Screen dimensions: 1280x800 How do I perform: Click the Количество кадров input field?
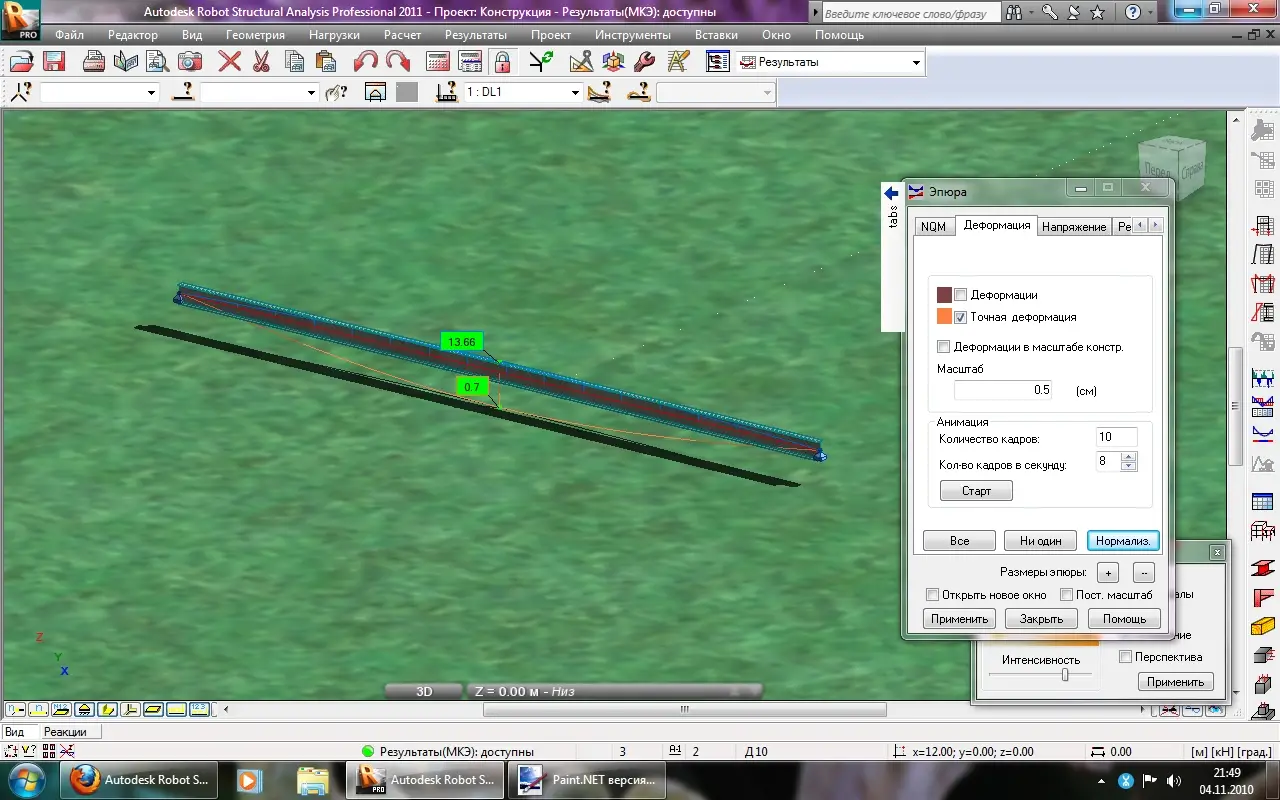pyautogui.click(x=1117, y=437)
